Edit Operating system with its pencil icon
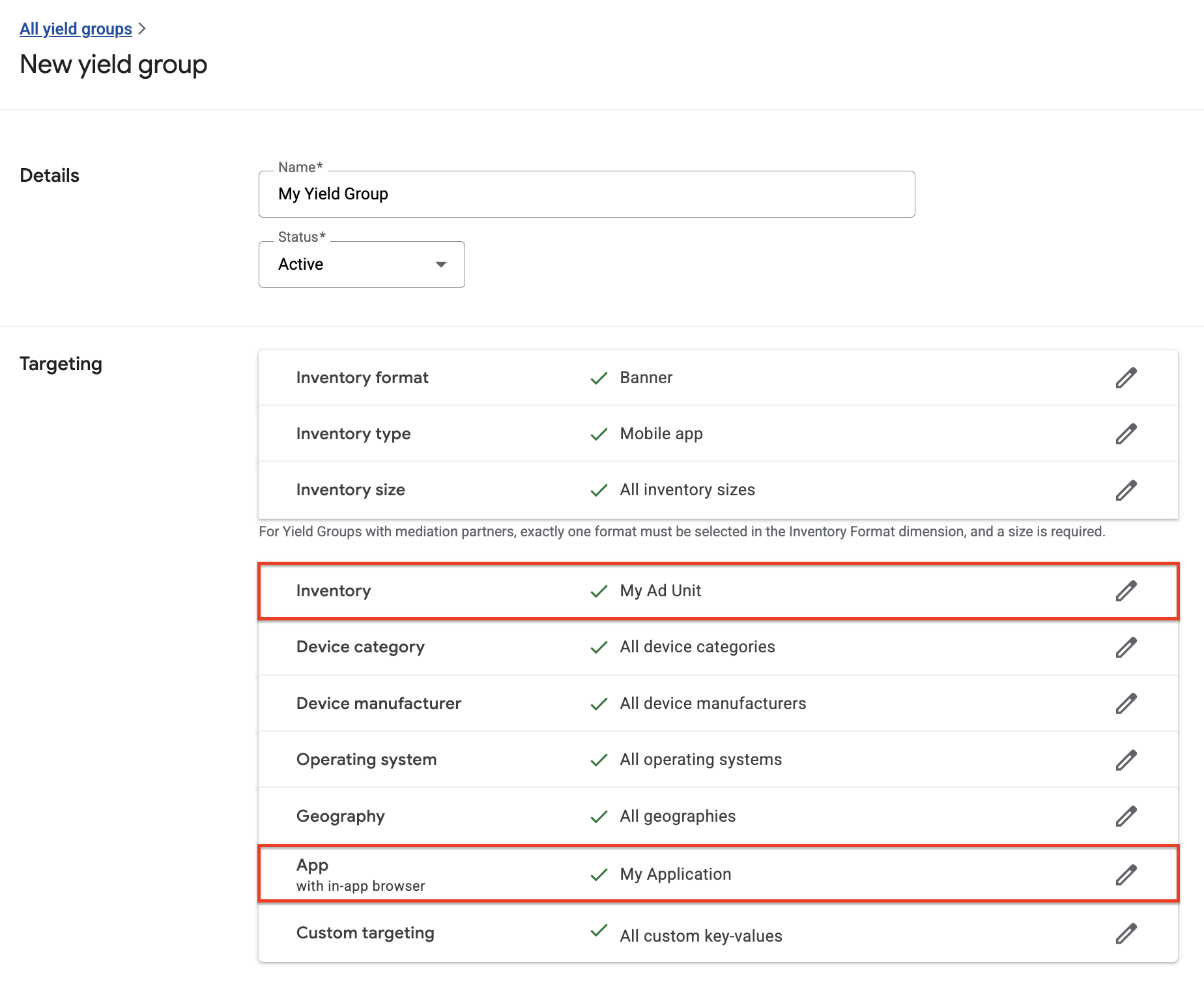 point(1126,760)
